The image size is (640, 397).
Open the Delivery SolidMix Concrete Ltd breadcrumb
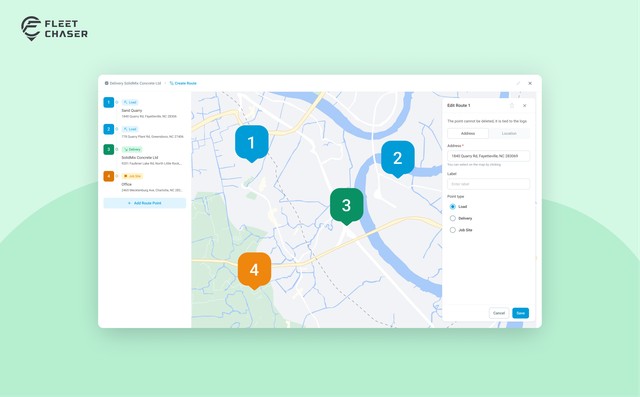[x=133, y=83]
